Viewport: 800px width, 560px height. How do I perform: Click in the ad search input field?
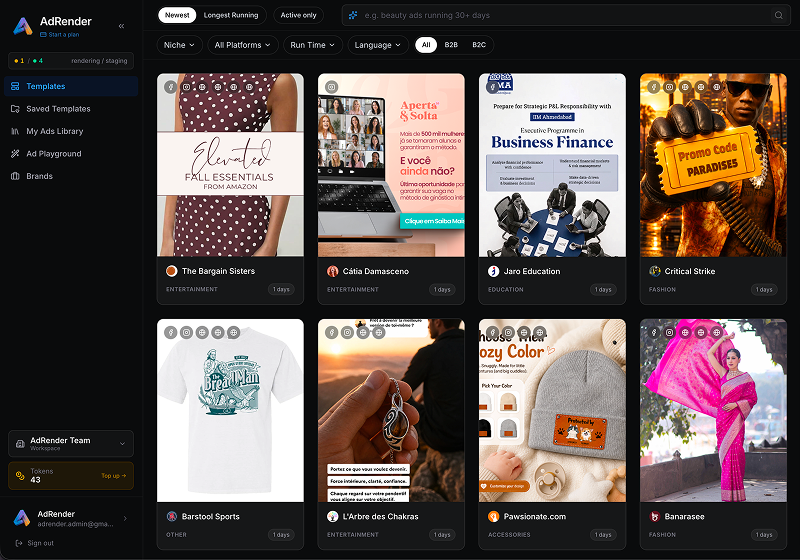pos(566,15)
